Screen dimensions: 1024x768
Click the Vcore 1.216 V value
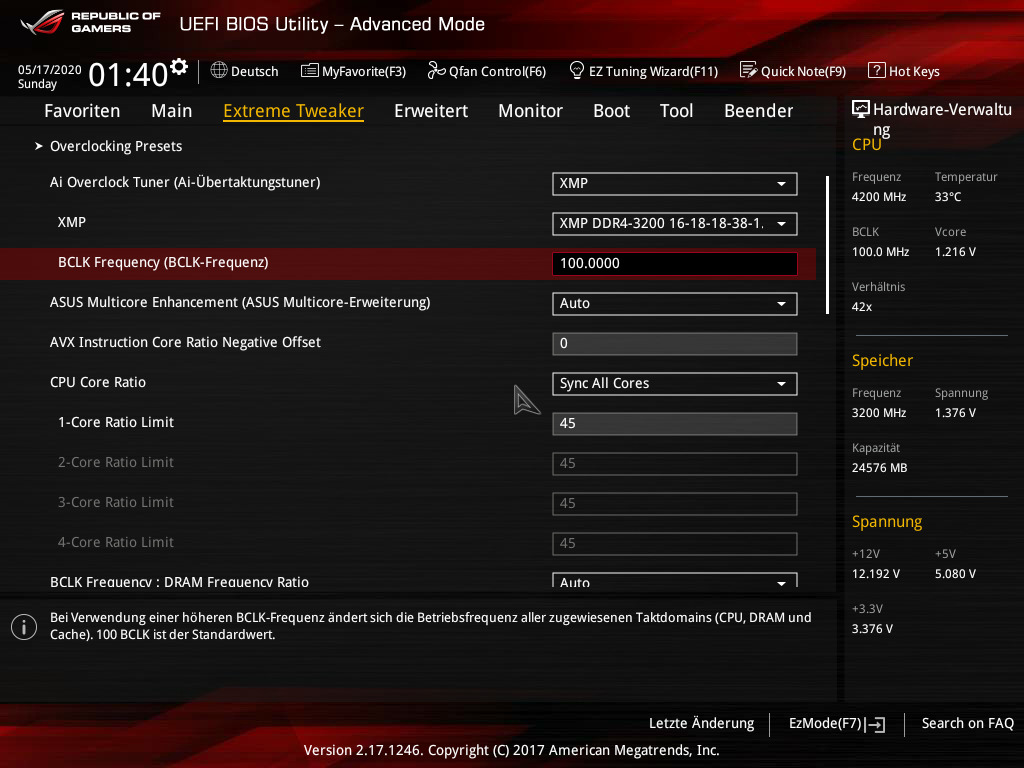click(955, 251)
